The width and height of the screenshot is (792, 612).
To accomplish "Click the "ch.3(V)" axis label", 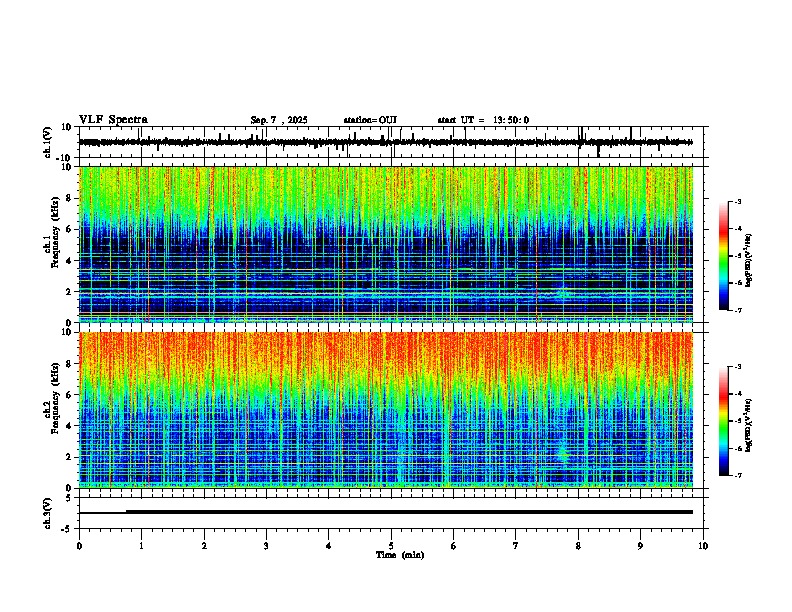I will tap(48, 513).
